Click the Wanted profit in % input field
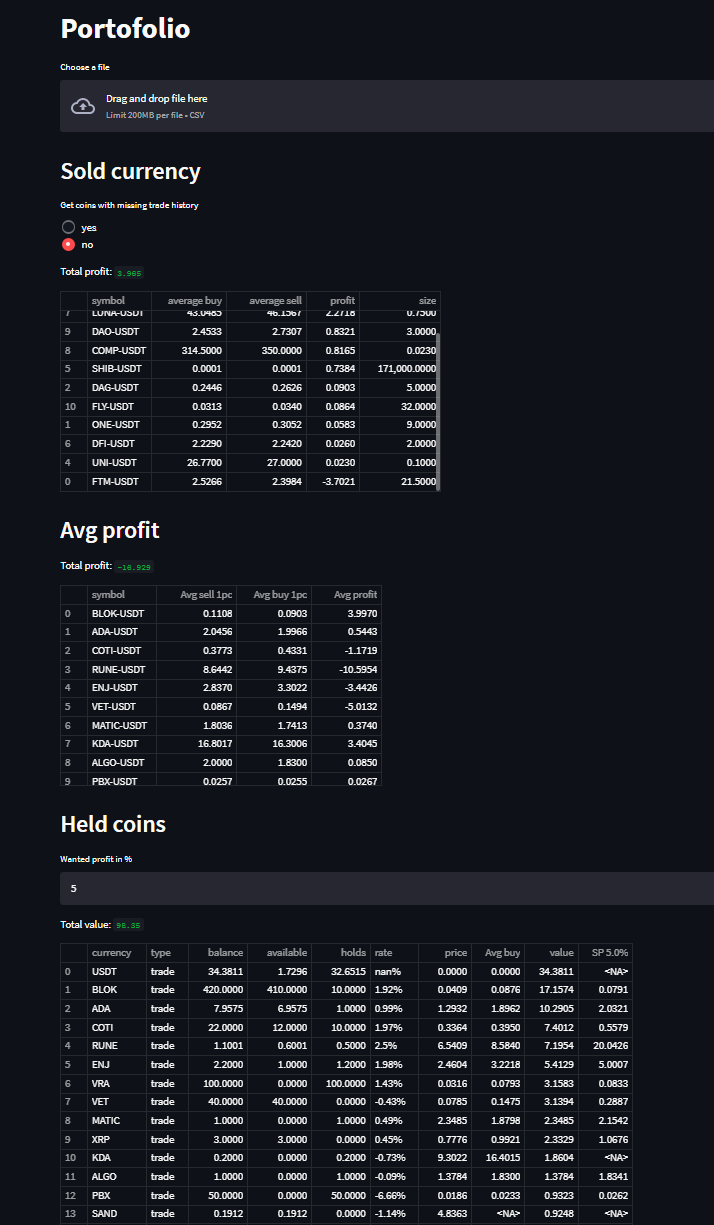This screenshot has height=1225, width=714. [x=387, y=888]
